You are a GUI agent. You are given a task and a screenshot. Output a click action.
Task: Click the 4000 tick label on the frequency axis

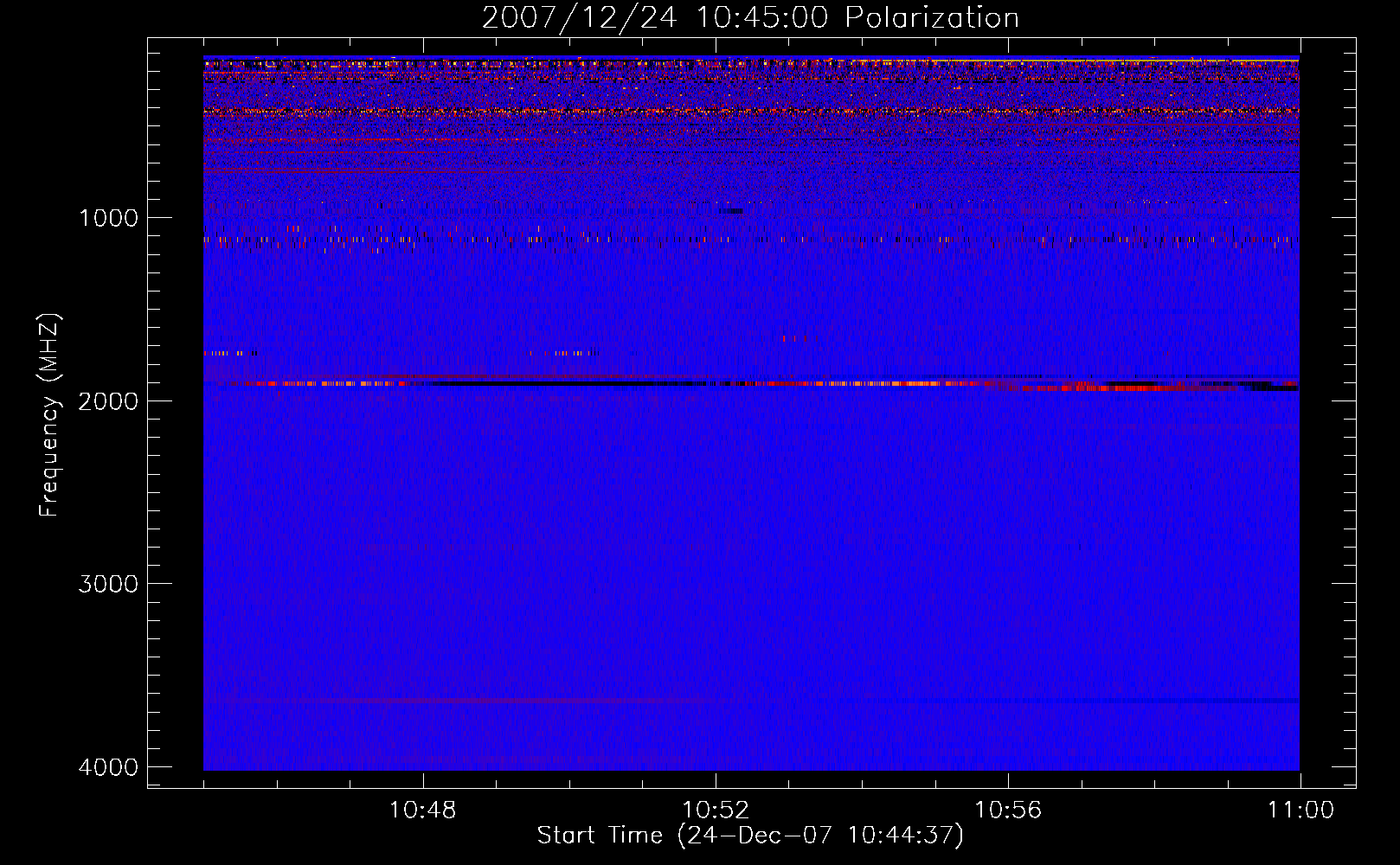coord(108,767)
